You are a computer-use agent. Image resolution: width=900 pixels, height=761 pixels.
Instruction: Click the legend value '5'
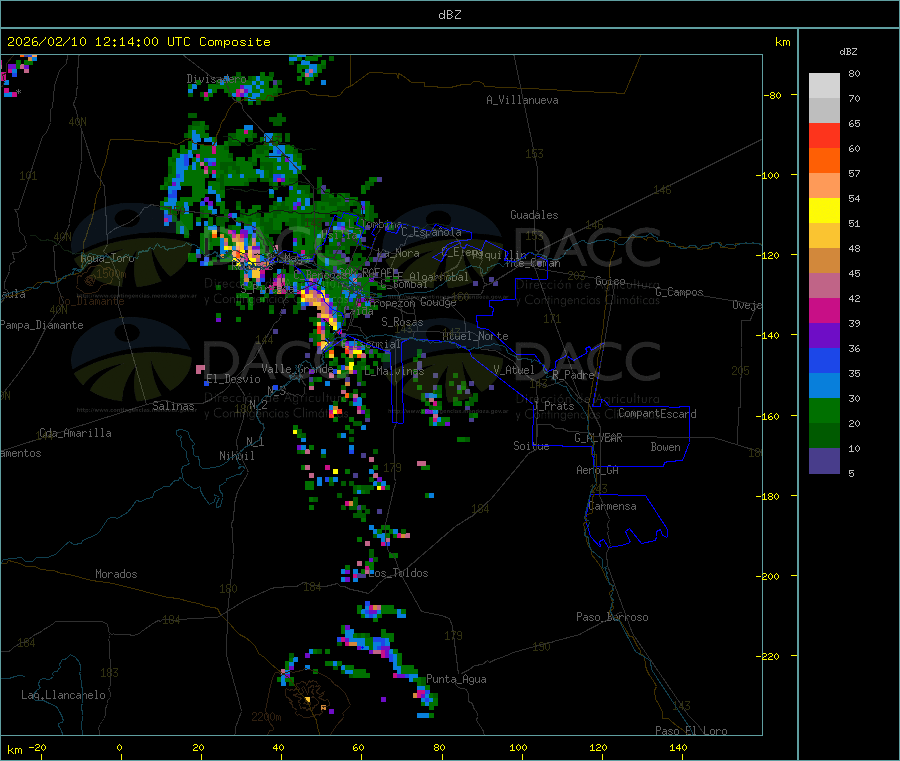(x=851, y=473)
